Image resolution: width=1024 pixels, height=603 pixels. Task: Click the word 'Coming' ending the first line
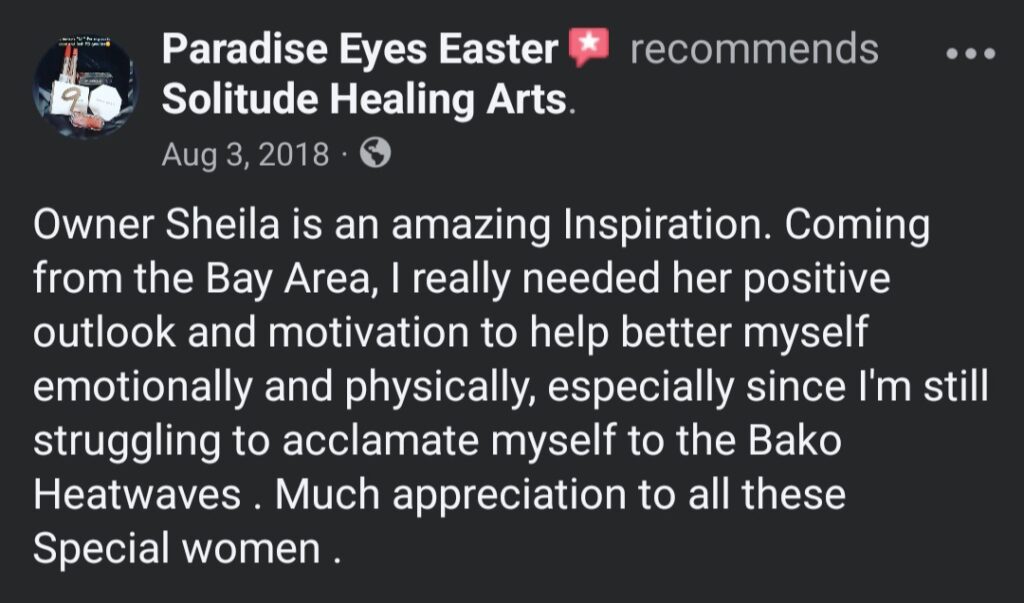coord(857,226)
